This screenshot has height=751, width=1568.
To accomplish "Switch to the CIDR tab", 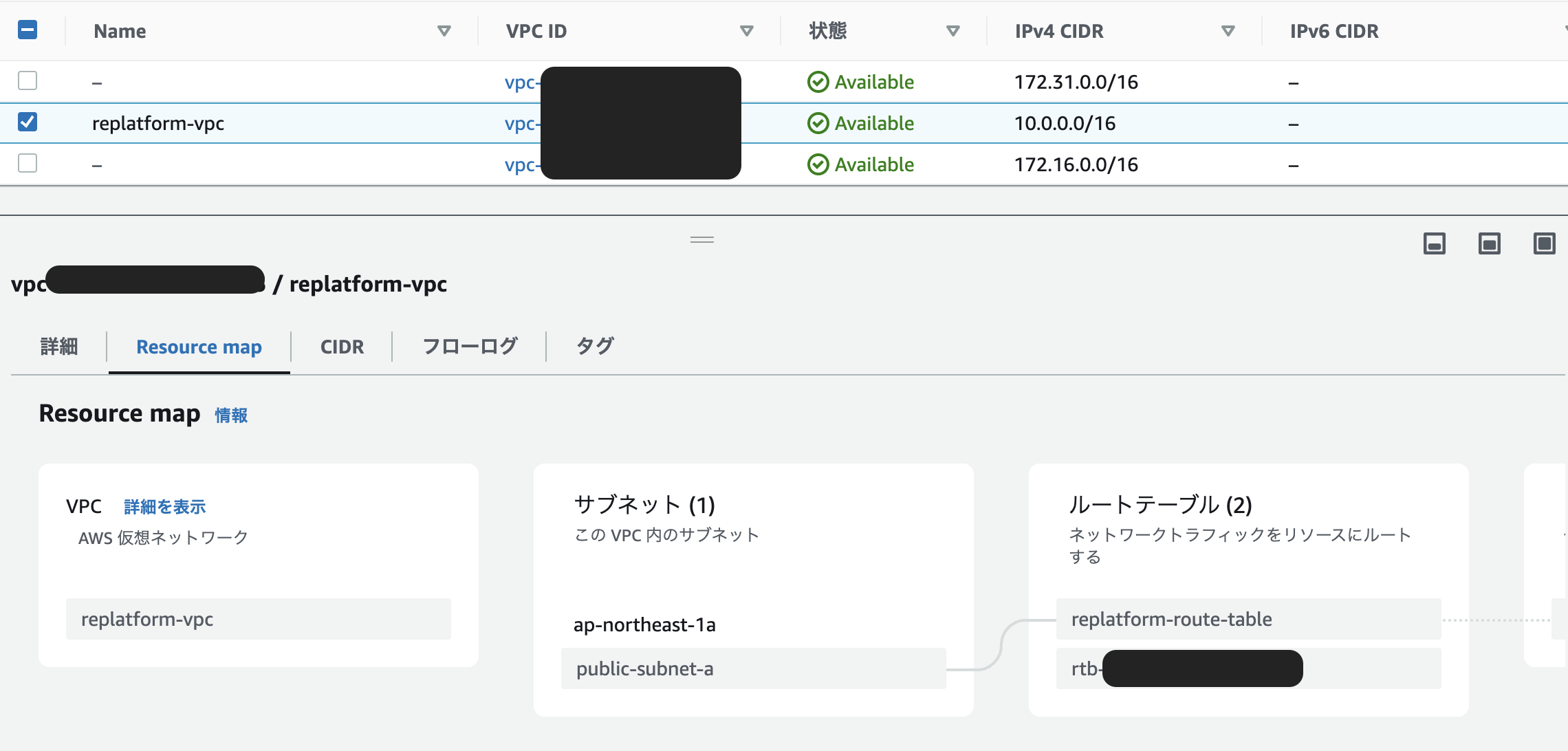I will coord(342,347).
